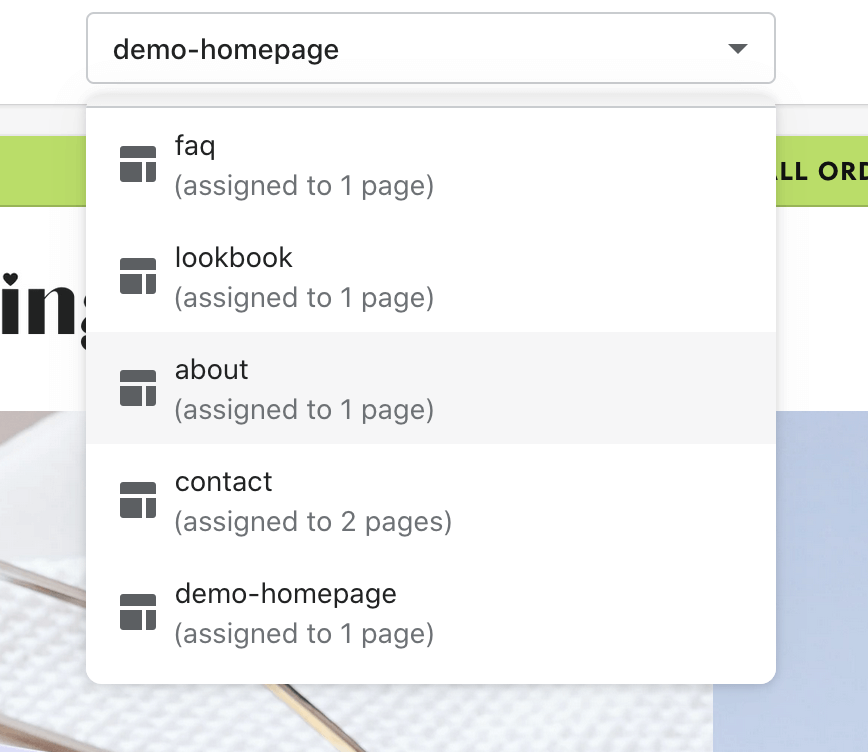Click the template icon next to contact

pyautogui.click(x=140, y=499)
